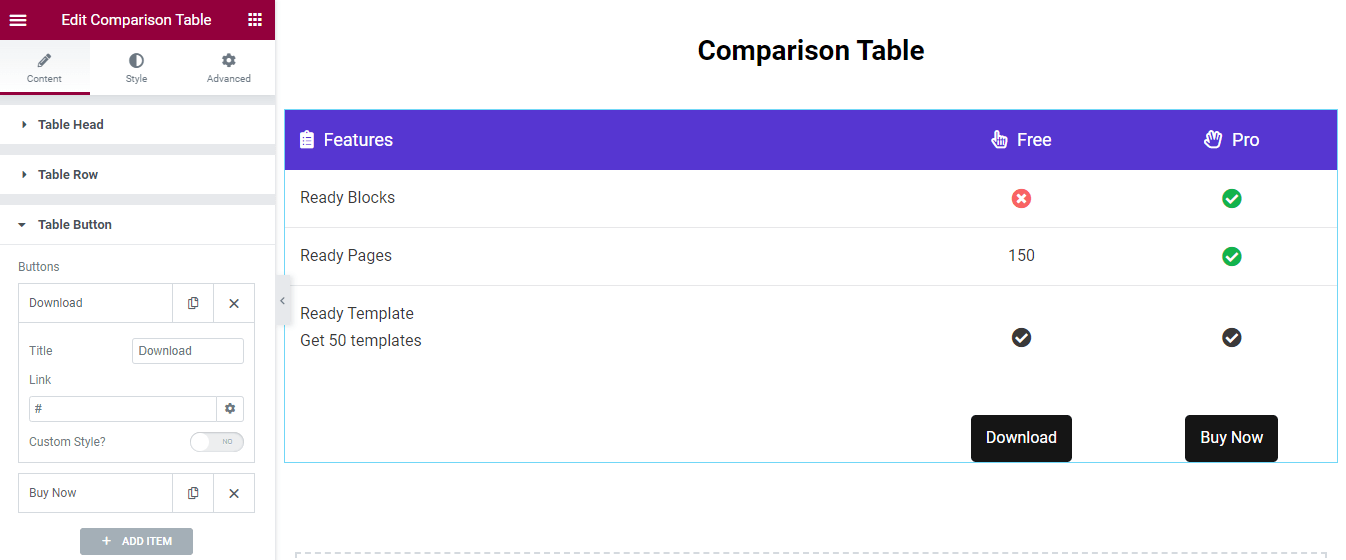The width and height of the screenshot is (1346, 560).
Task: Expand the Table Row section
Action: pyautogui.click(x=68, y=175)
